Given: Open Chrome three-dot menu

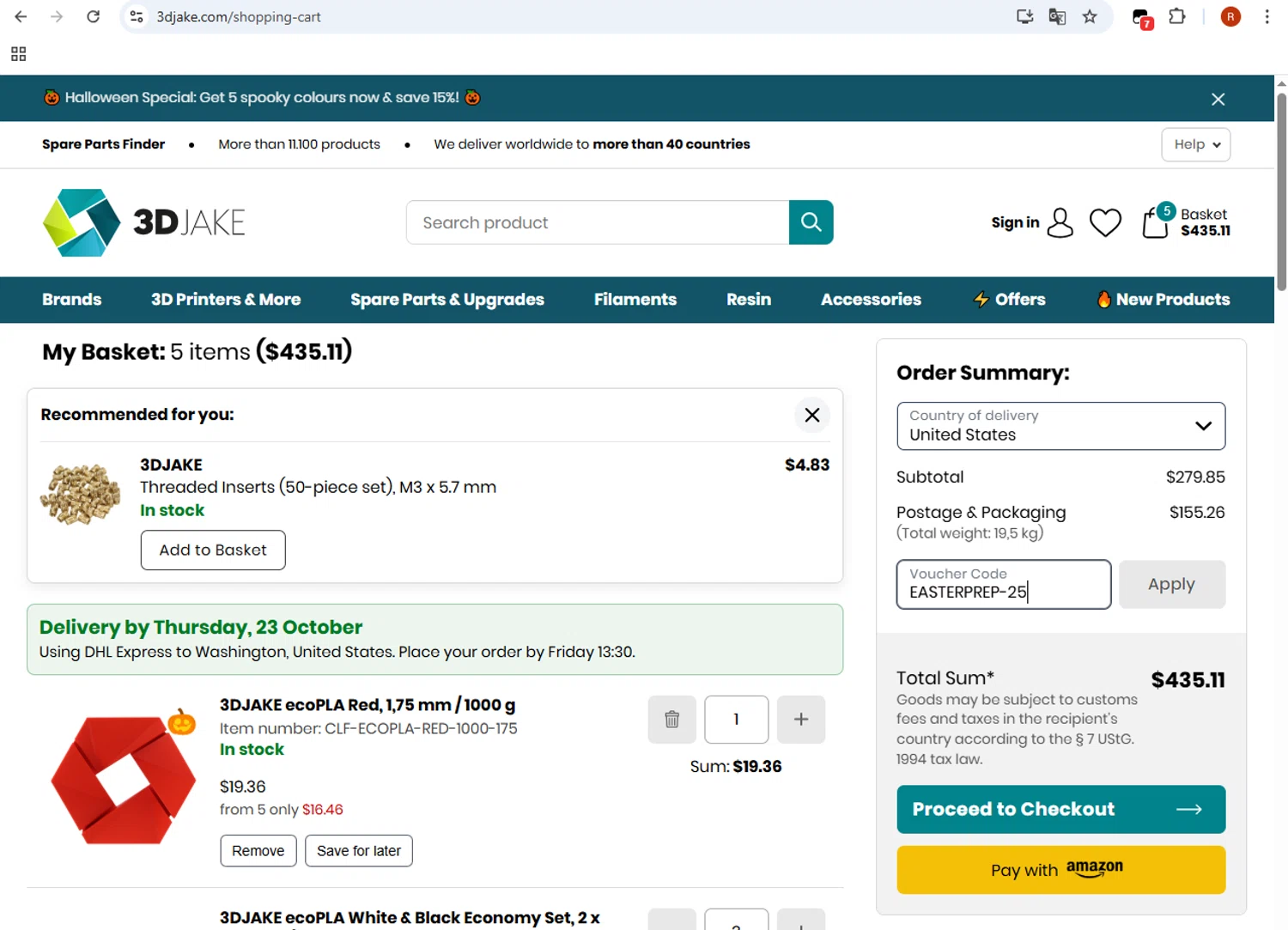Looking at the screenshot, I should [1267, 16].
